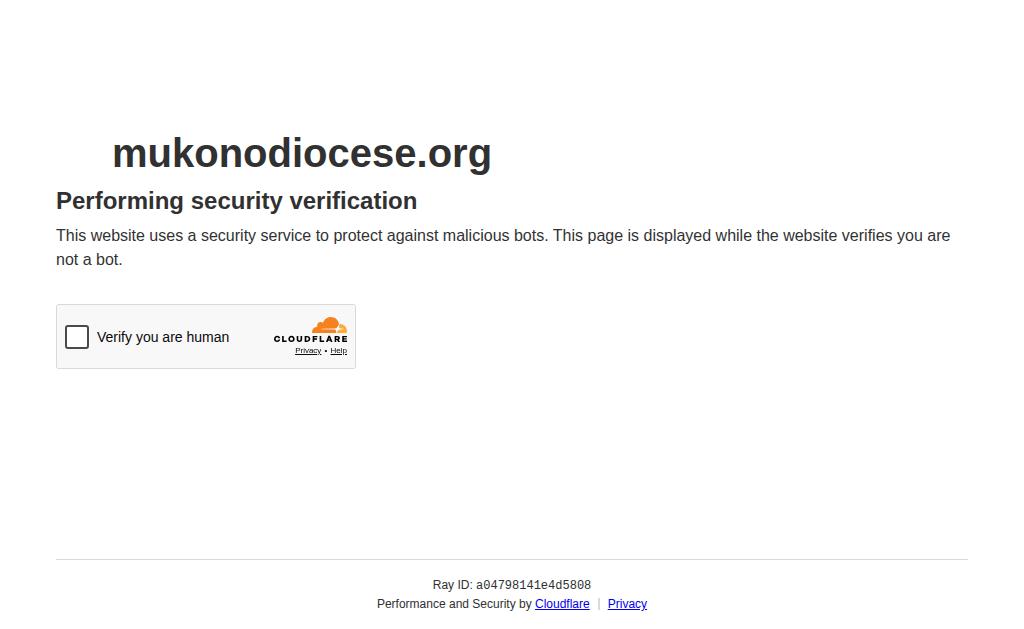Image resolution: width=1024 pixels, height=629 pixels.
Task: Click the 'Performing security verification' heading
Action: pos(236,201)
